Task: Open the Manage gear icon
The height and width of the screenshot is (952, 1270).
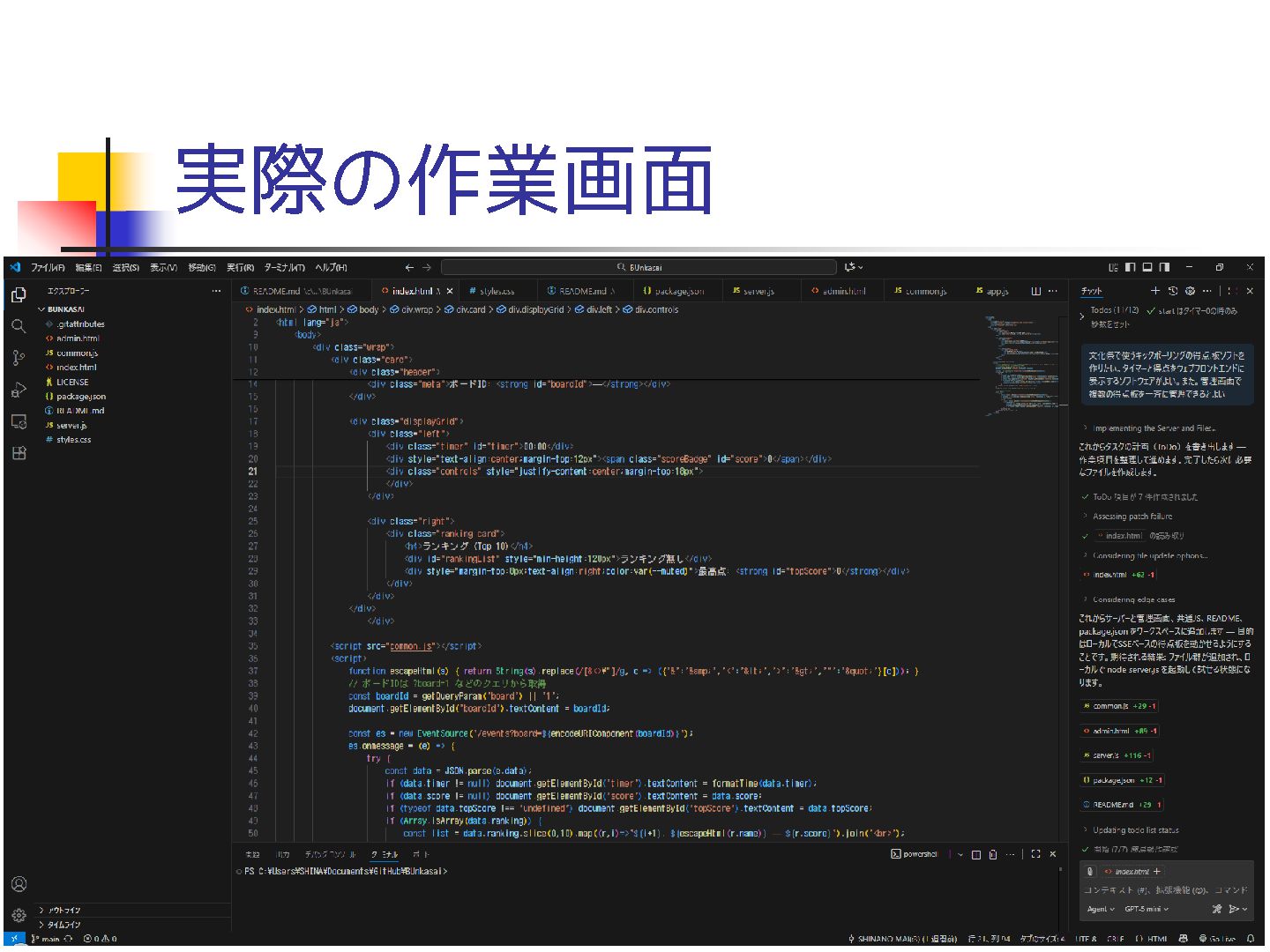Action: [19, 915]
